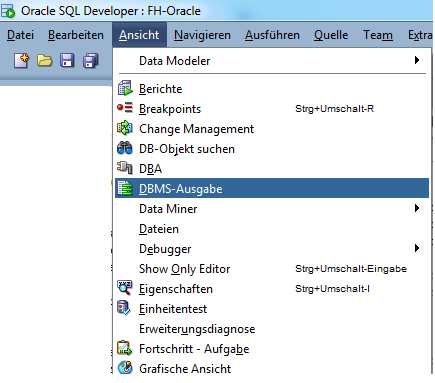The image size is (435, 383).
Task: Choose DB-Objekt suchen
Action: pos(272,149)
